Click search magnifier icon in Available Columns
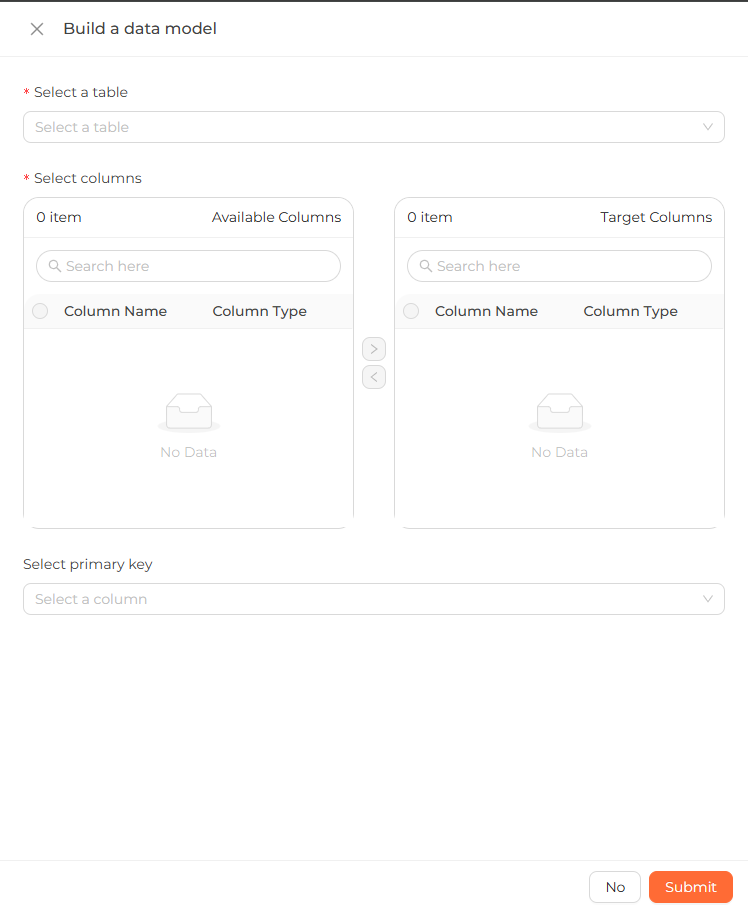This screenshot has height=913, width=748. pos(55,266)
